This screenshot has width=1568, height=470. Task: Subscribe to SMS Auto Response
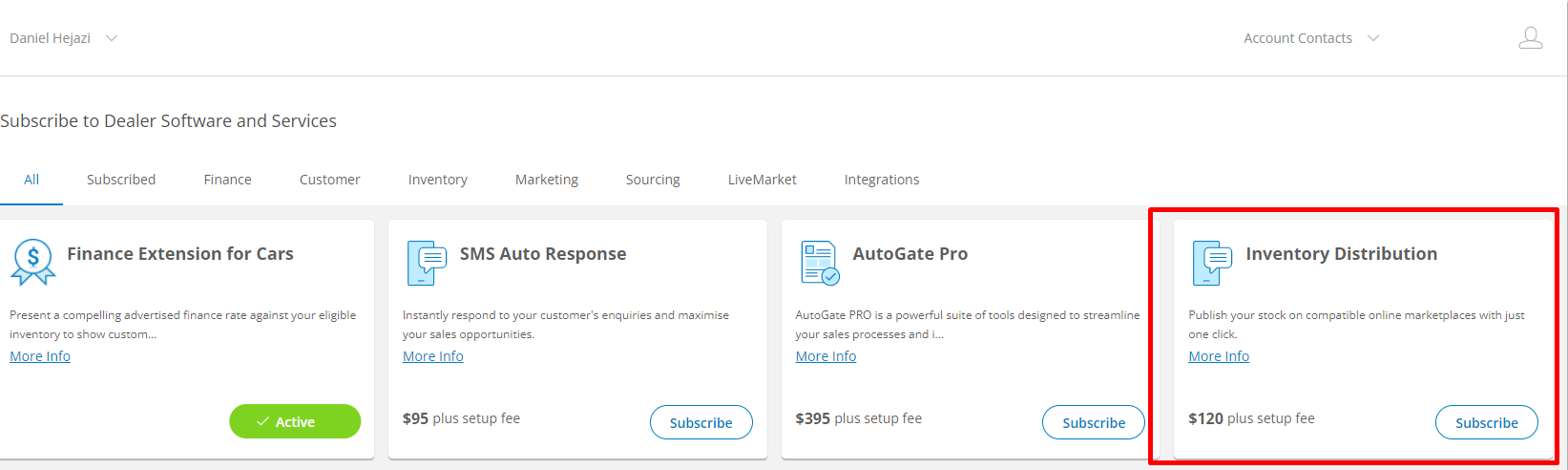click(x=700, y=422)
